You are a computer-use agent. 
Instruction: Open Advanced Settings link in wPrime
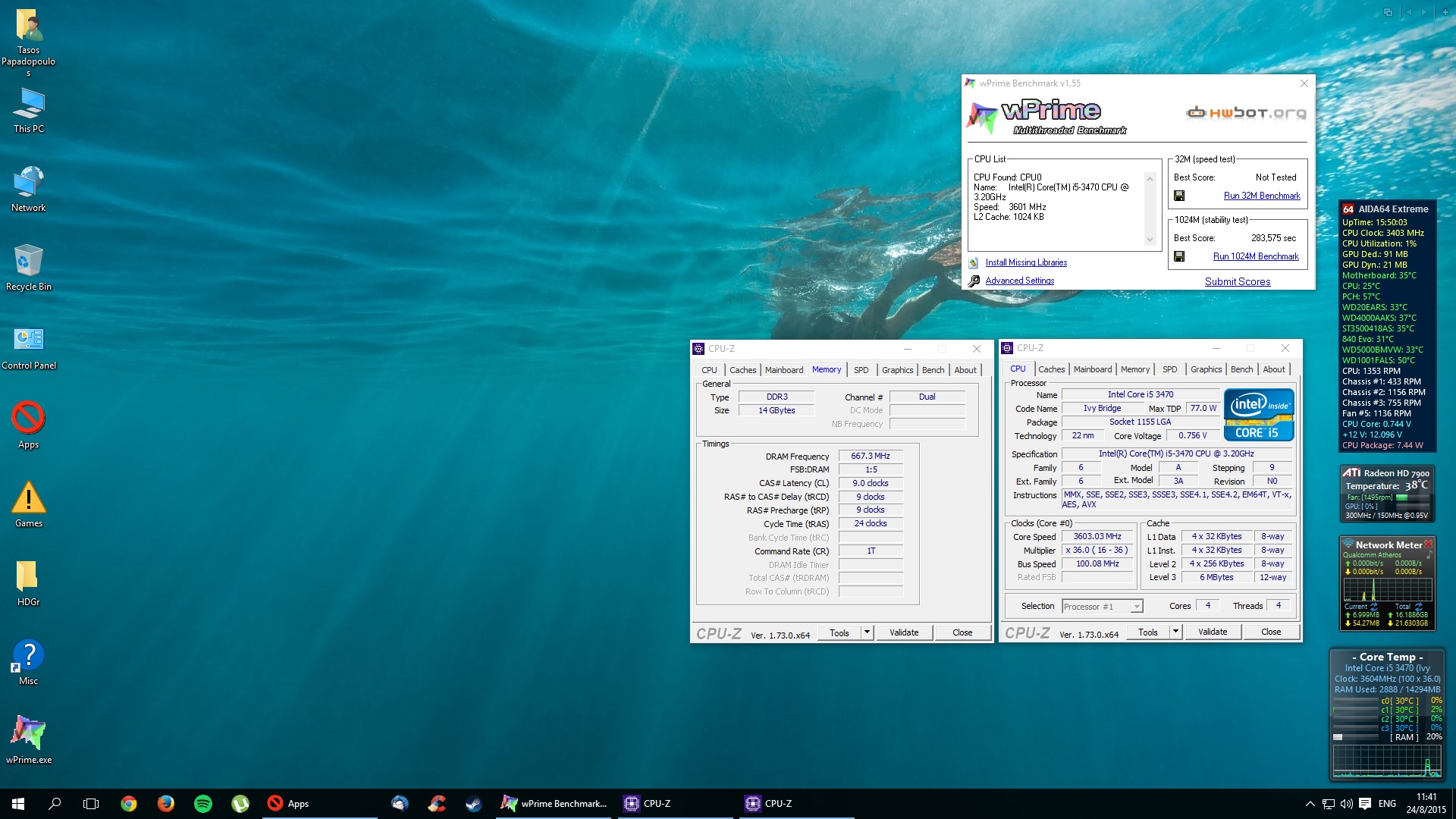tap(1019, 281)
